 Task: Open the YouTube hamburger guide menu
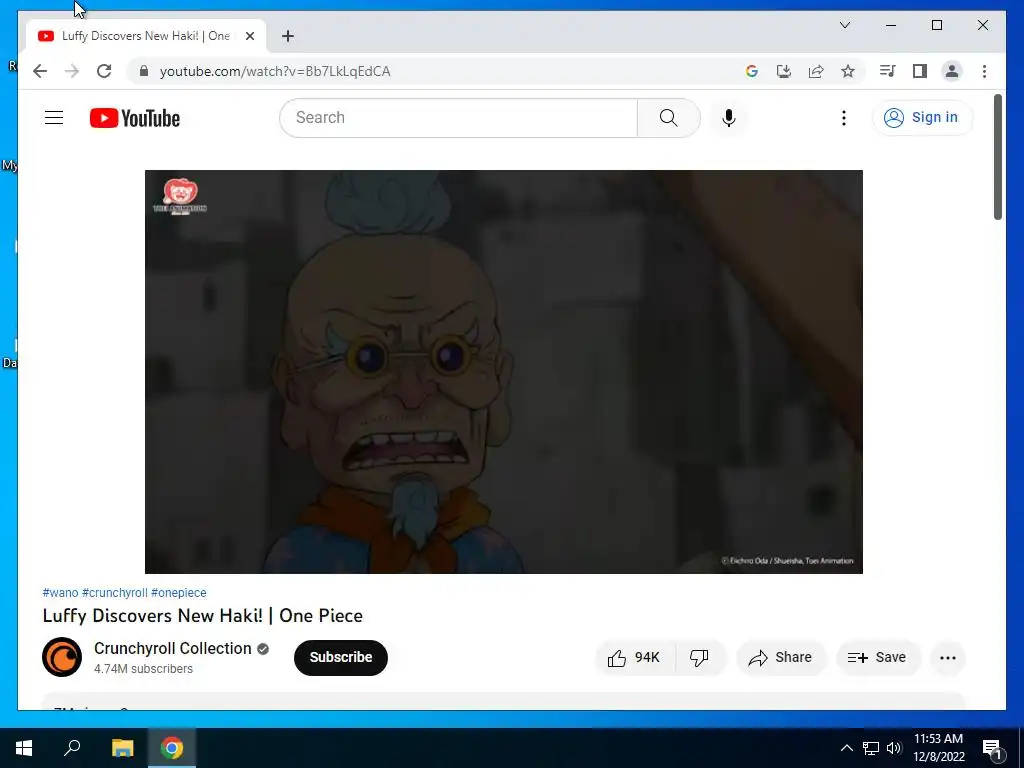(54, 118)
